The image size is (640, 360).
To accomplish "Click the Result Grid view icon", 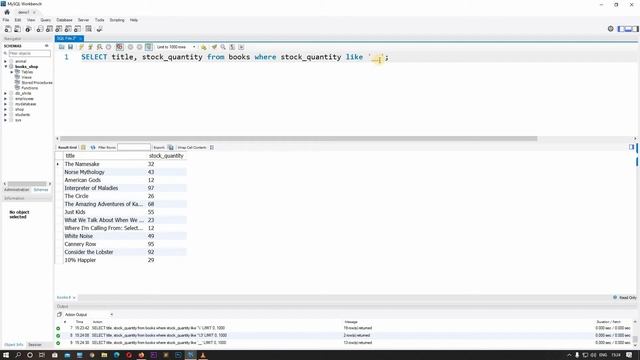I will pos(83,147).
